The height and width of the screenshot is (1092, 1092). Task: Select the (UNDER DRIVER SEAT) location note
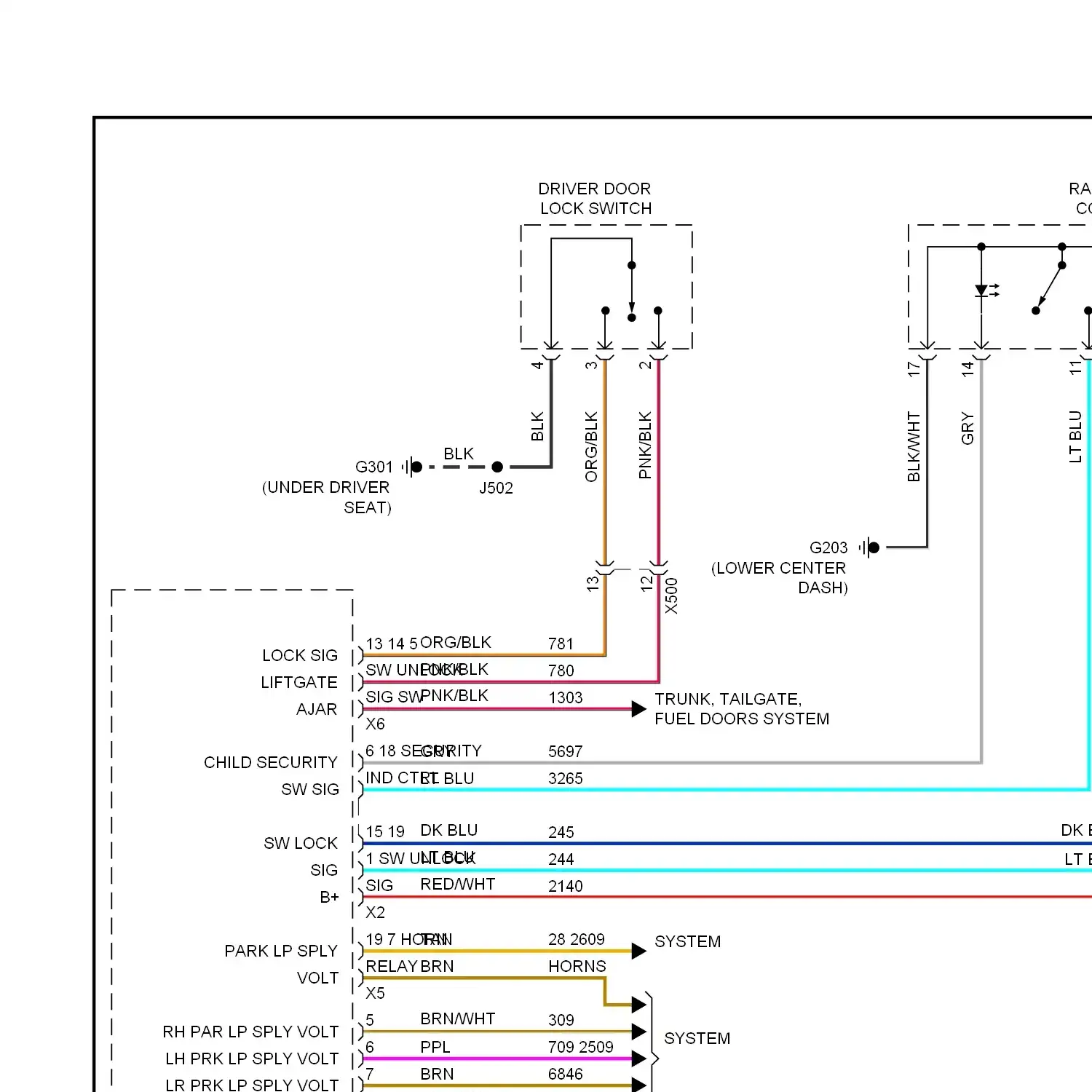(326, 497)
